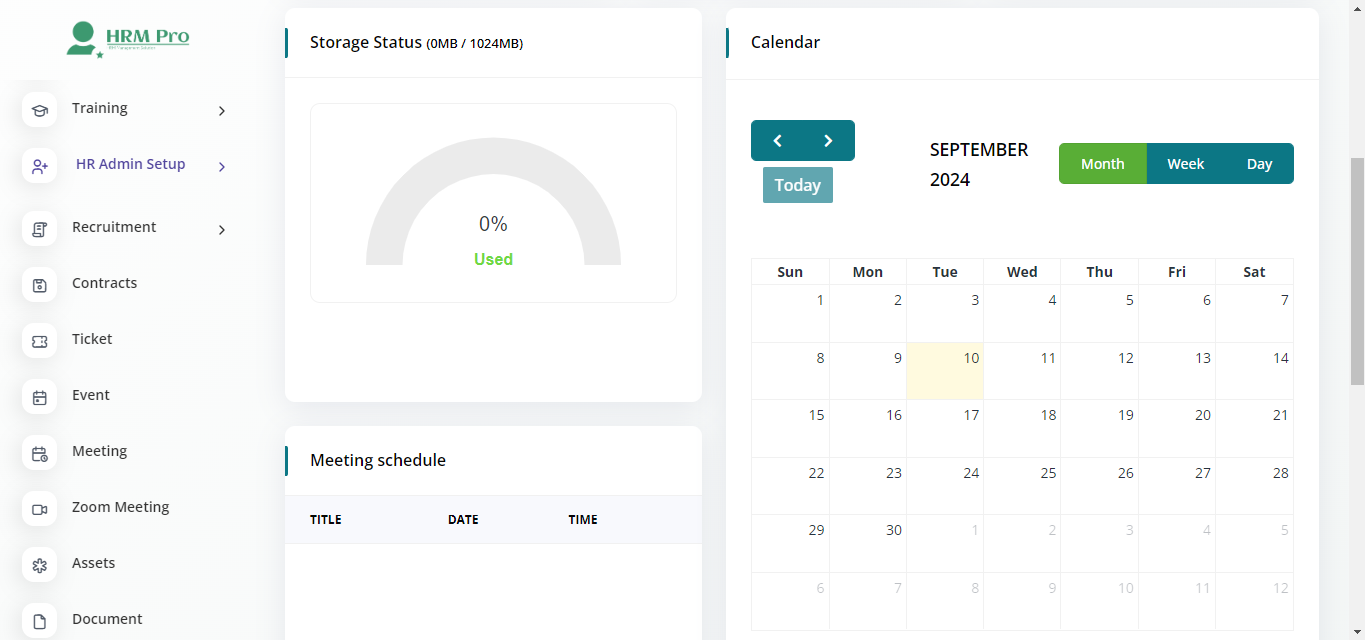Click the Event calendar icon

tap(40, 397)
